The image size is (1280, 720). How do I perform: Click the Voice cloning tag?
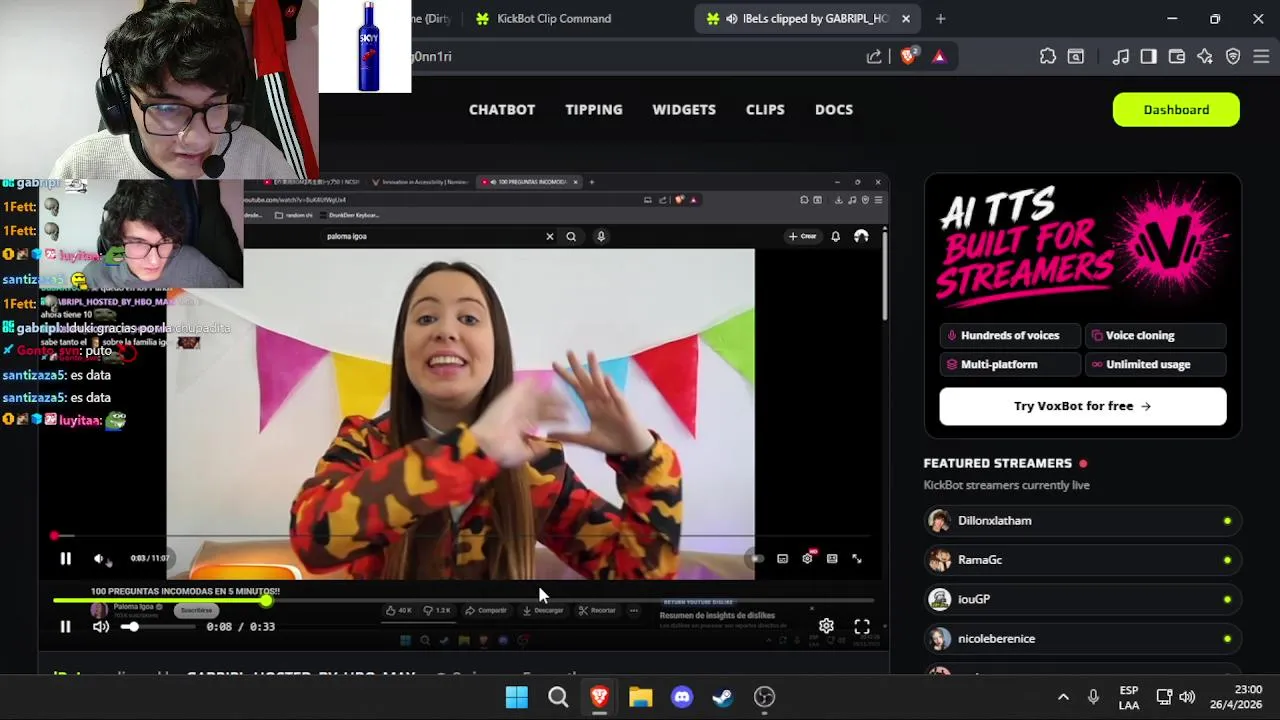click(1155, 336)
